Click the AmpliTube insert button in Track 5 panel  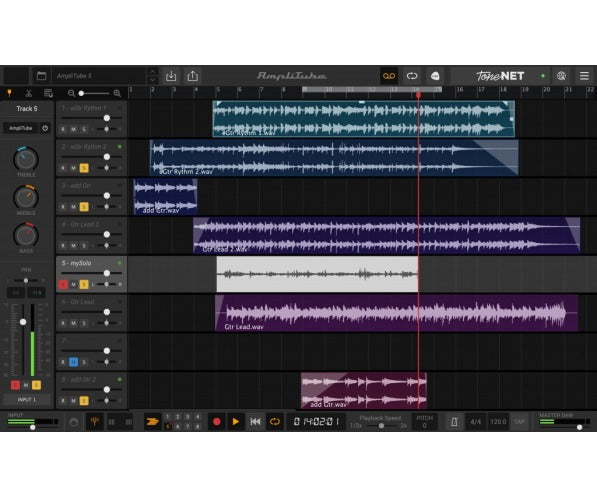[21, 128]
